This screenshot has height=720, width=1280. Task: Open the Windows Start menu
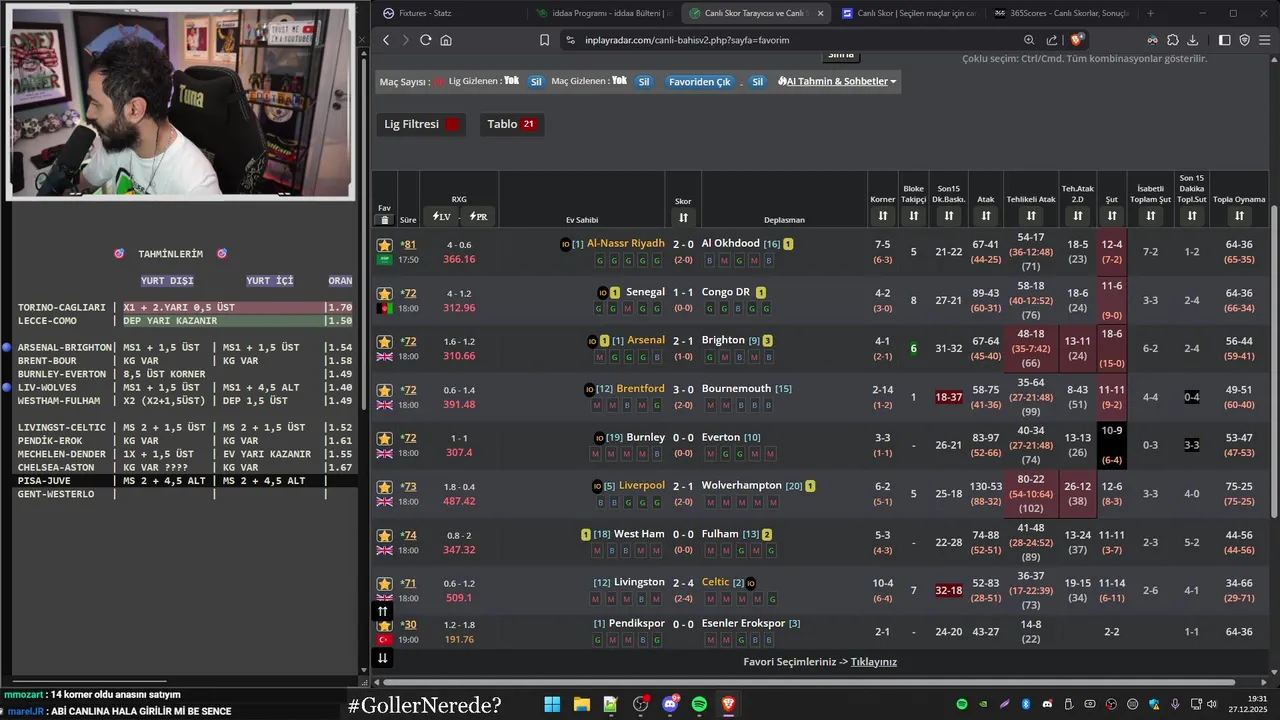click(552, 705)
